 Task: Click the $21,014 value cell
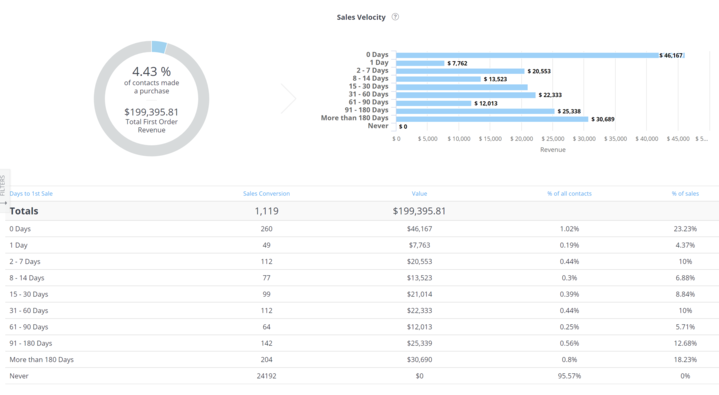420,294
